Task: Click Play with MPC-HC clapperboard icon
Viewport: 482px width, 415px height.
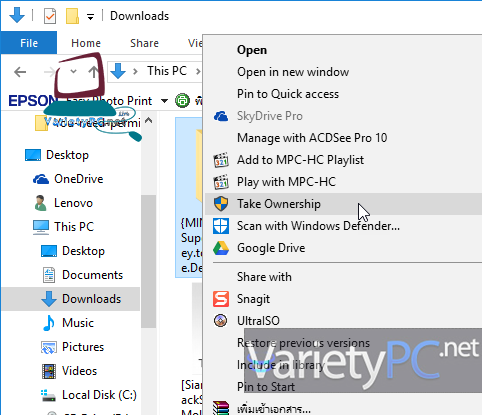Action: click(221, 182)
